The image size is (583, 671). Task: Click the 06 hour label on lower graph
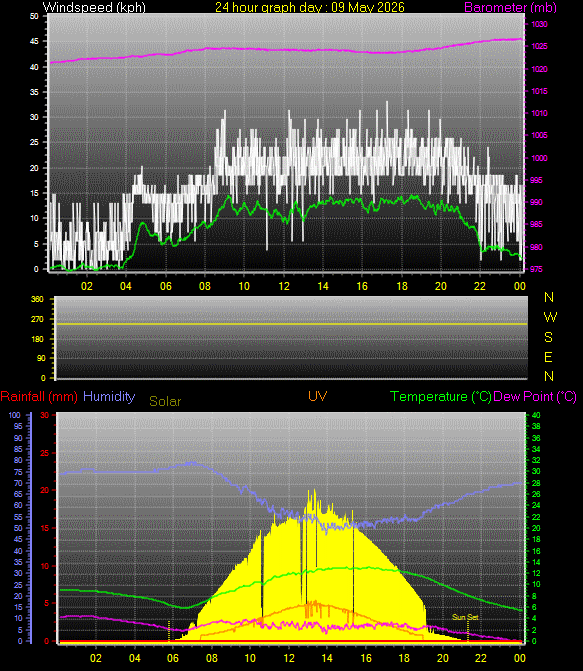tap(173, 658)
